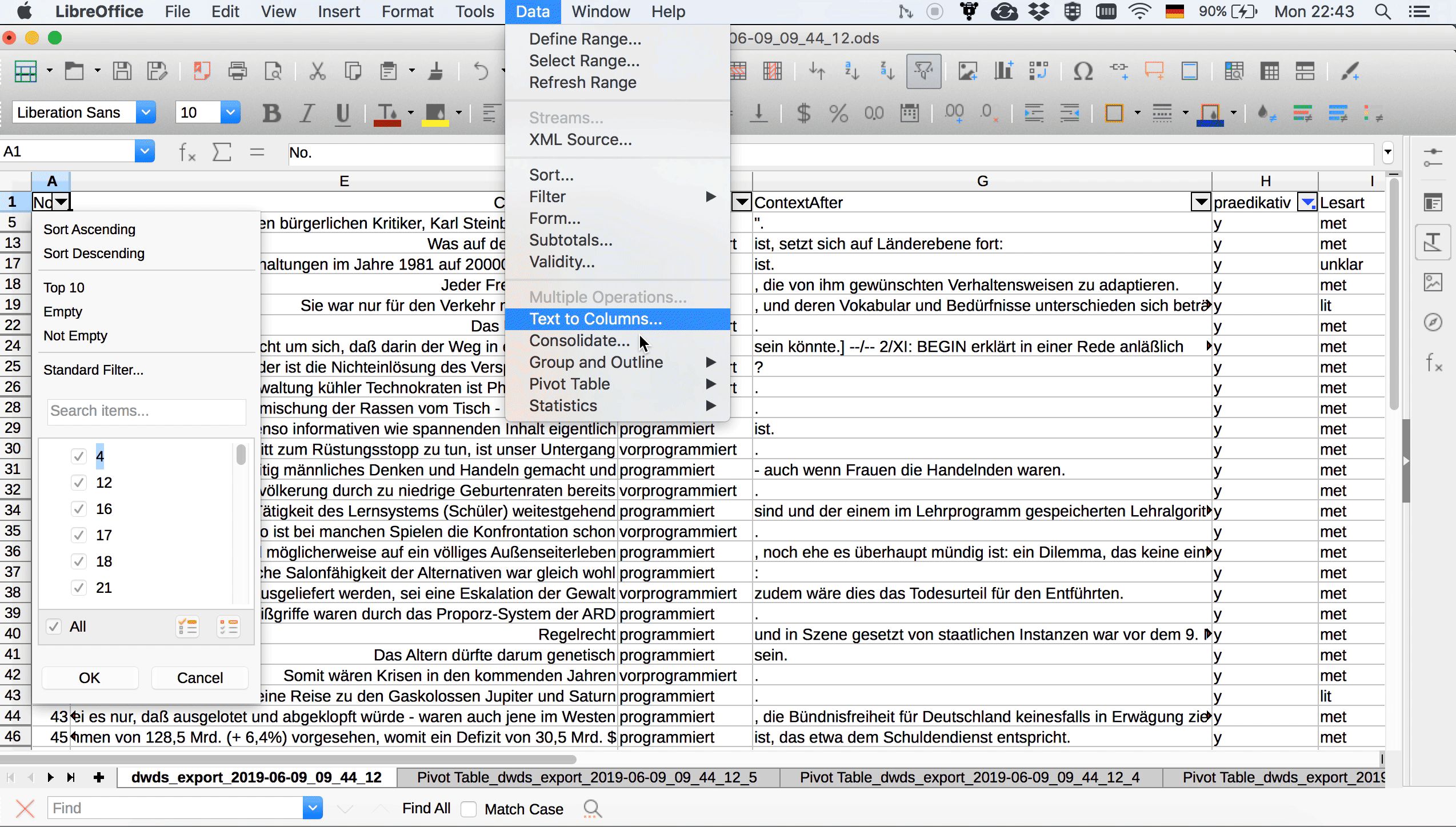Click the Italic formatting icon
The width and height of the screenshot is (1456, 827).
pyautogui.click(x=308, y=112)
